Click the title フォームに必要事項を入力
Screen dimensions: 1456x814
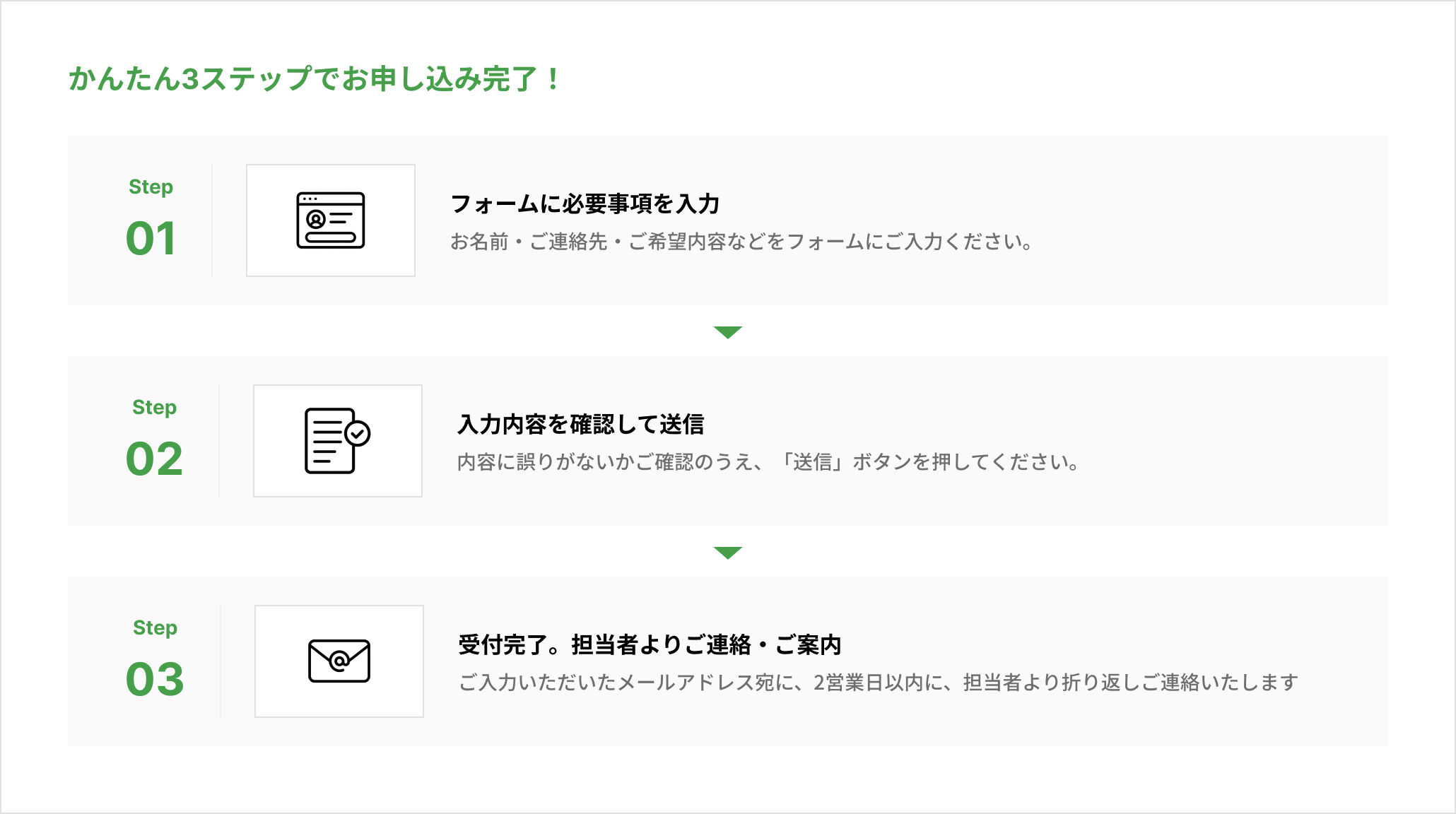585,204
